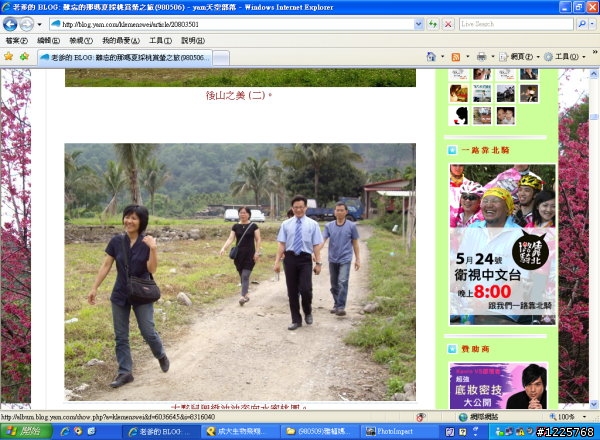Open the 編輯(E) Edit menu

pos(48,40)
